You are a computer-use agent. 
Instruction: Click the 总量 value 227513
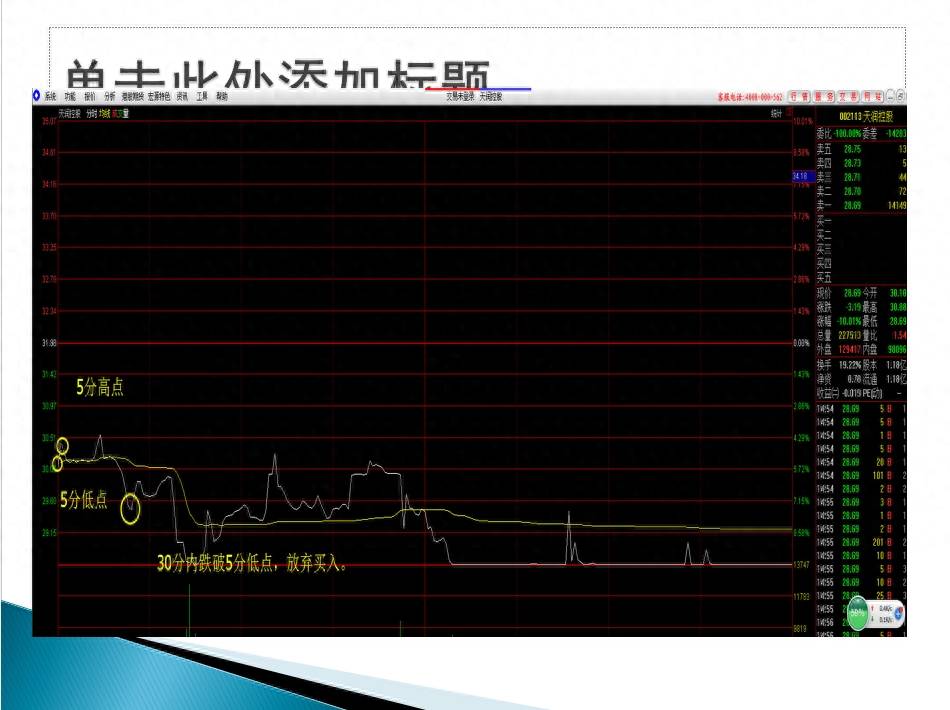click(x=850, y=335)
